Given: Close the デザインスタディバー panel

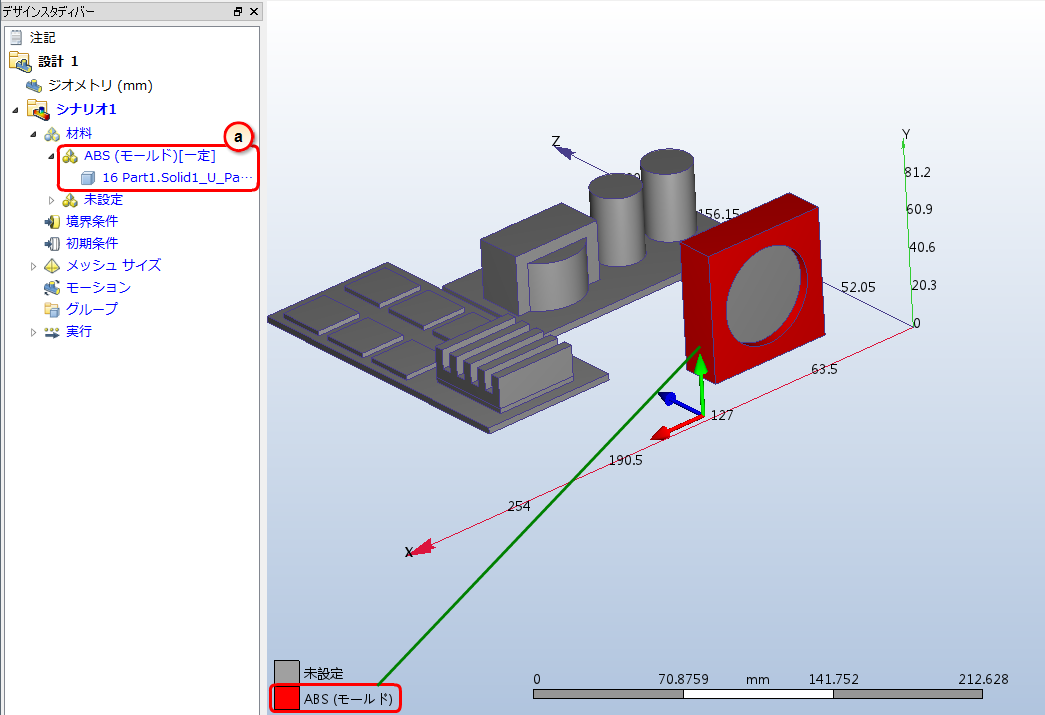Looking at the screenshot, I should click(254, 11).
